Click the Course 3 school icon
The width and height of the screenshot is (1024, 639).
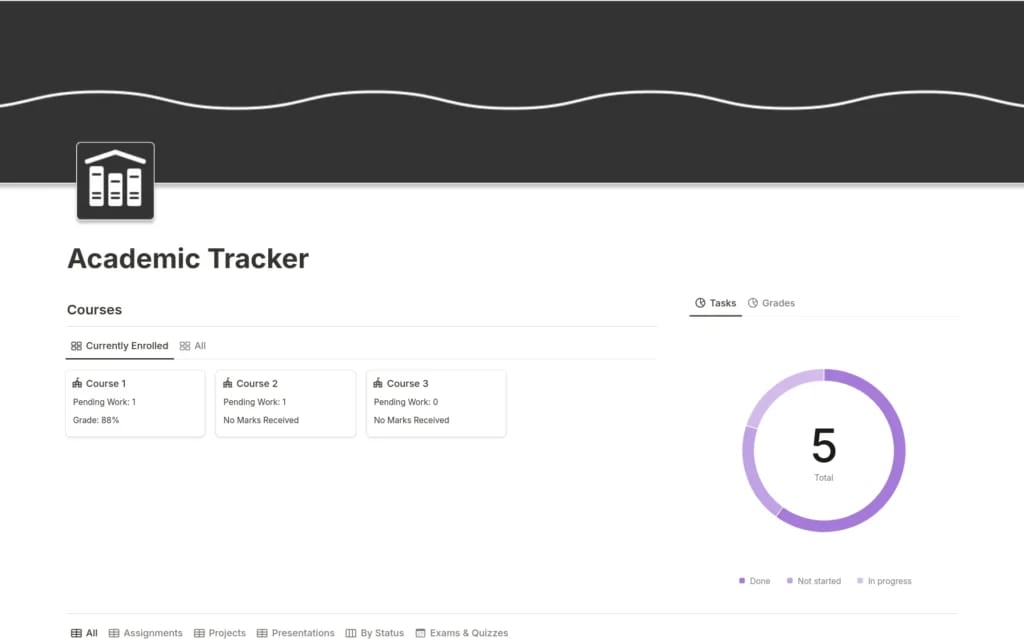click(x=379, y=383)
